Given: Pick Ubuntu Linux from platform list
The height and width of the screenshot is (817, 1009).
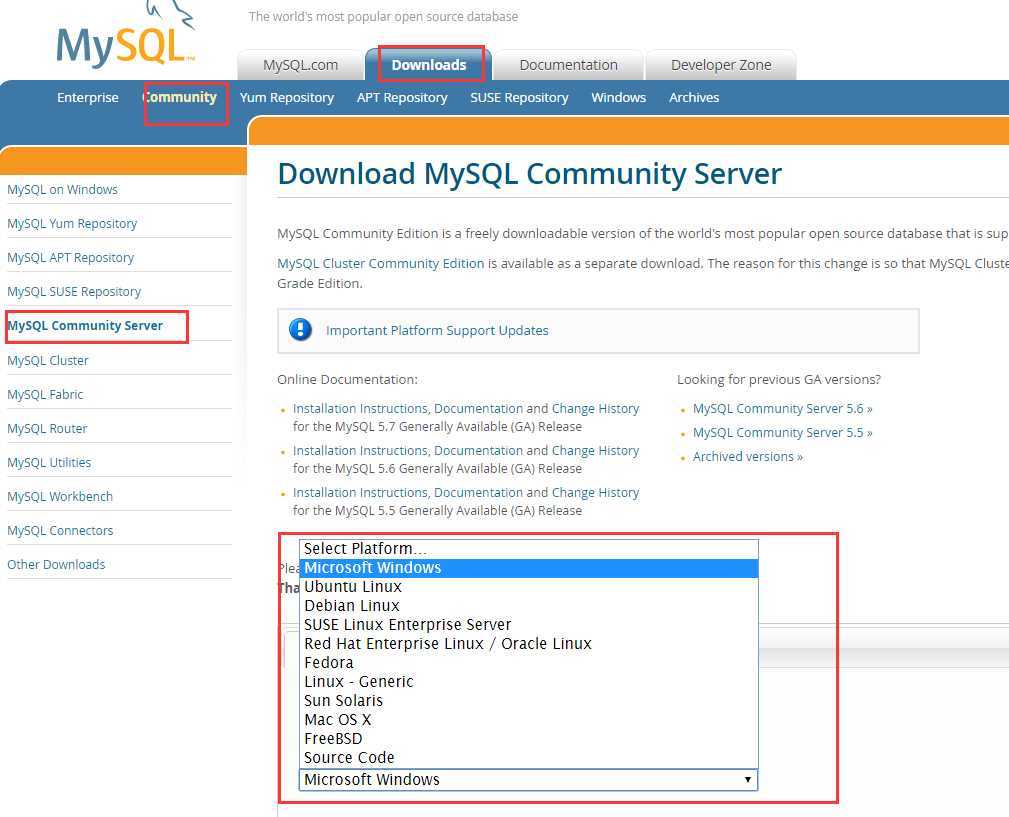Looking at the screenshot, I should point(529,587).
